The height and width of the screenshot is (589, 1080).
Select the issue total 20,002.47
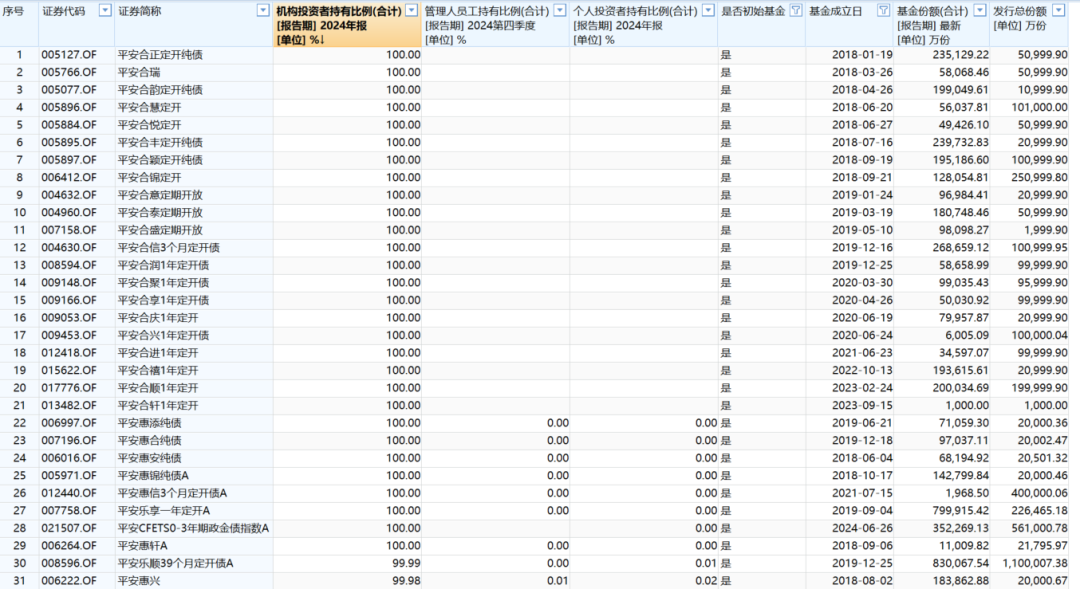tap(1043, 440)
